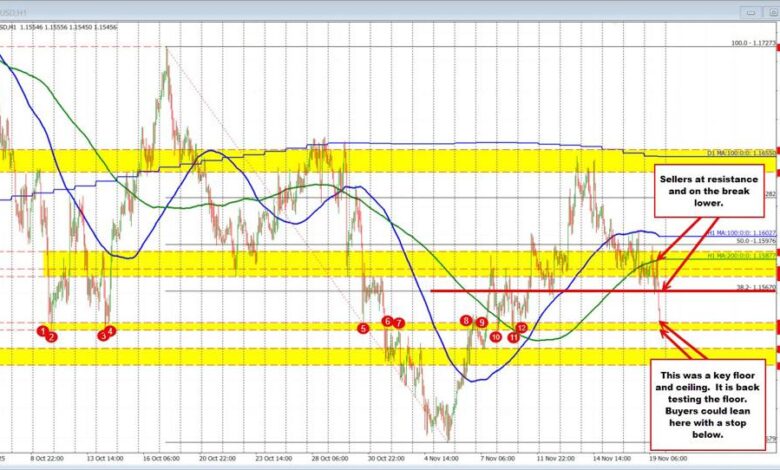
Task: Select the red marker labeled 12
Action: click(x=521, y=328)
